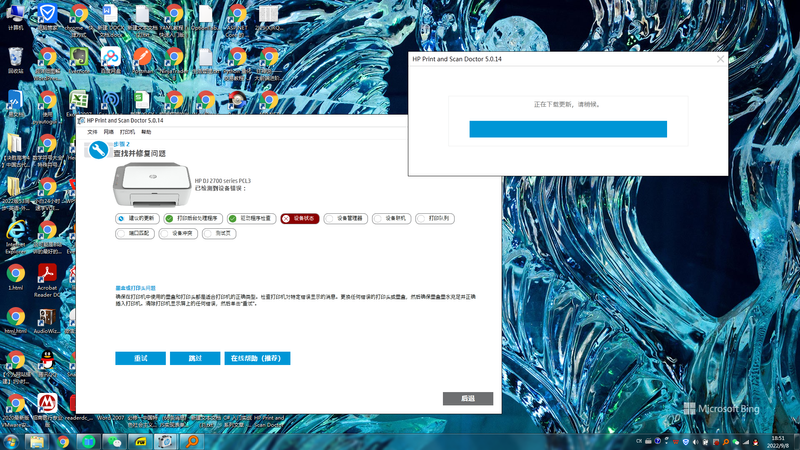Screen dimensions: 800x450
Task: Click the blue ink or printhead problem heading
Action: [135, 288]
